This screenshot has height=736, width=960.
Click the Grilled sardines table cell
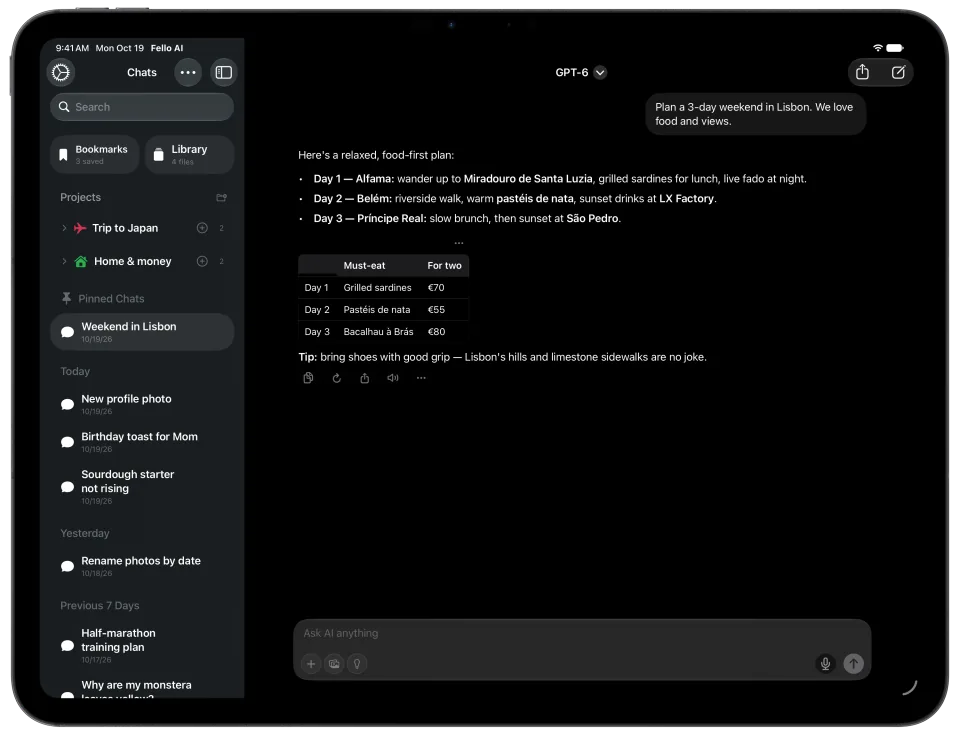coord(377,288)
